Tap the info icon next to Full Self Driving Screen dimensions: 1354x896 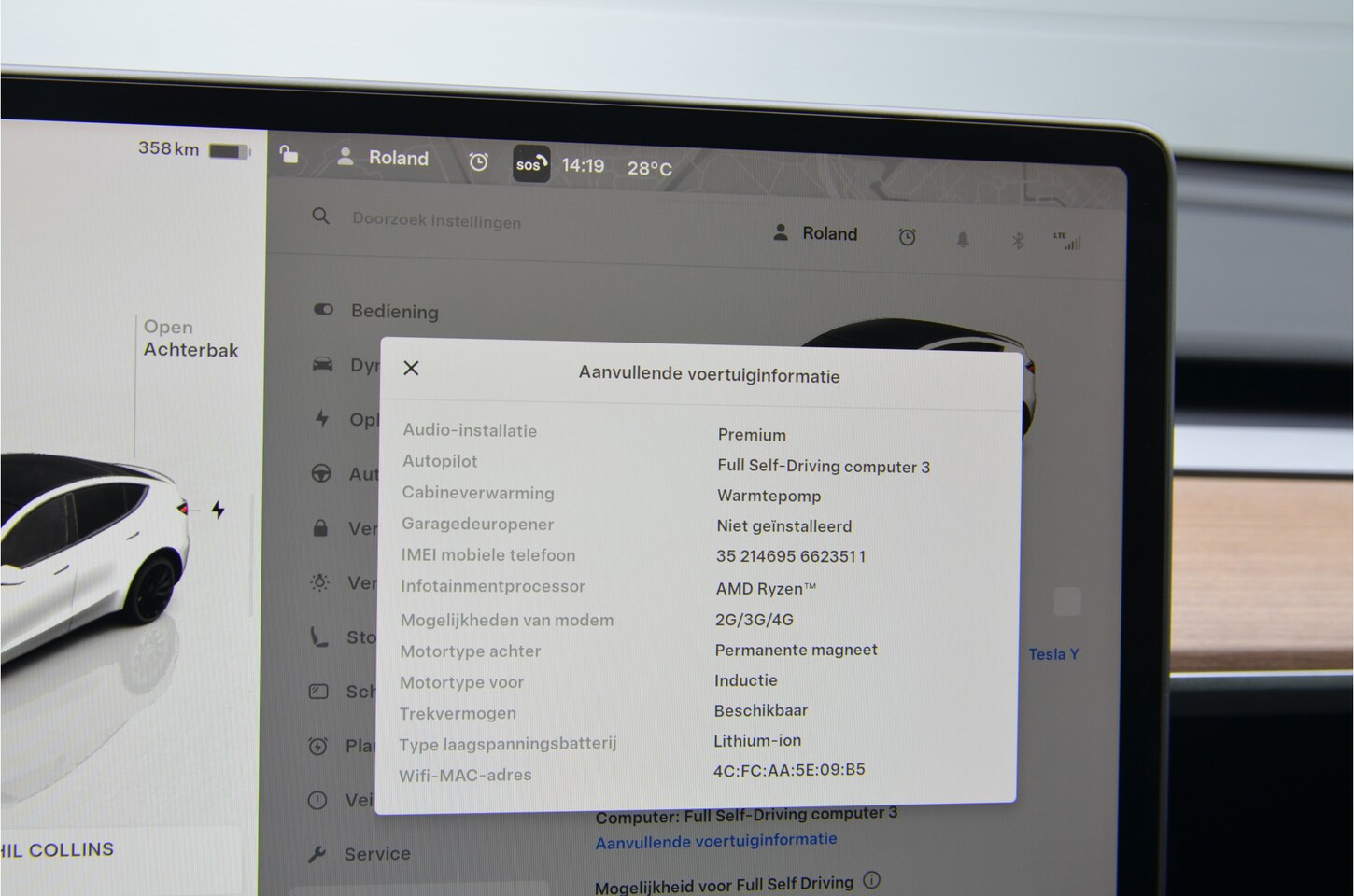(x=871, y=880)
